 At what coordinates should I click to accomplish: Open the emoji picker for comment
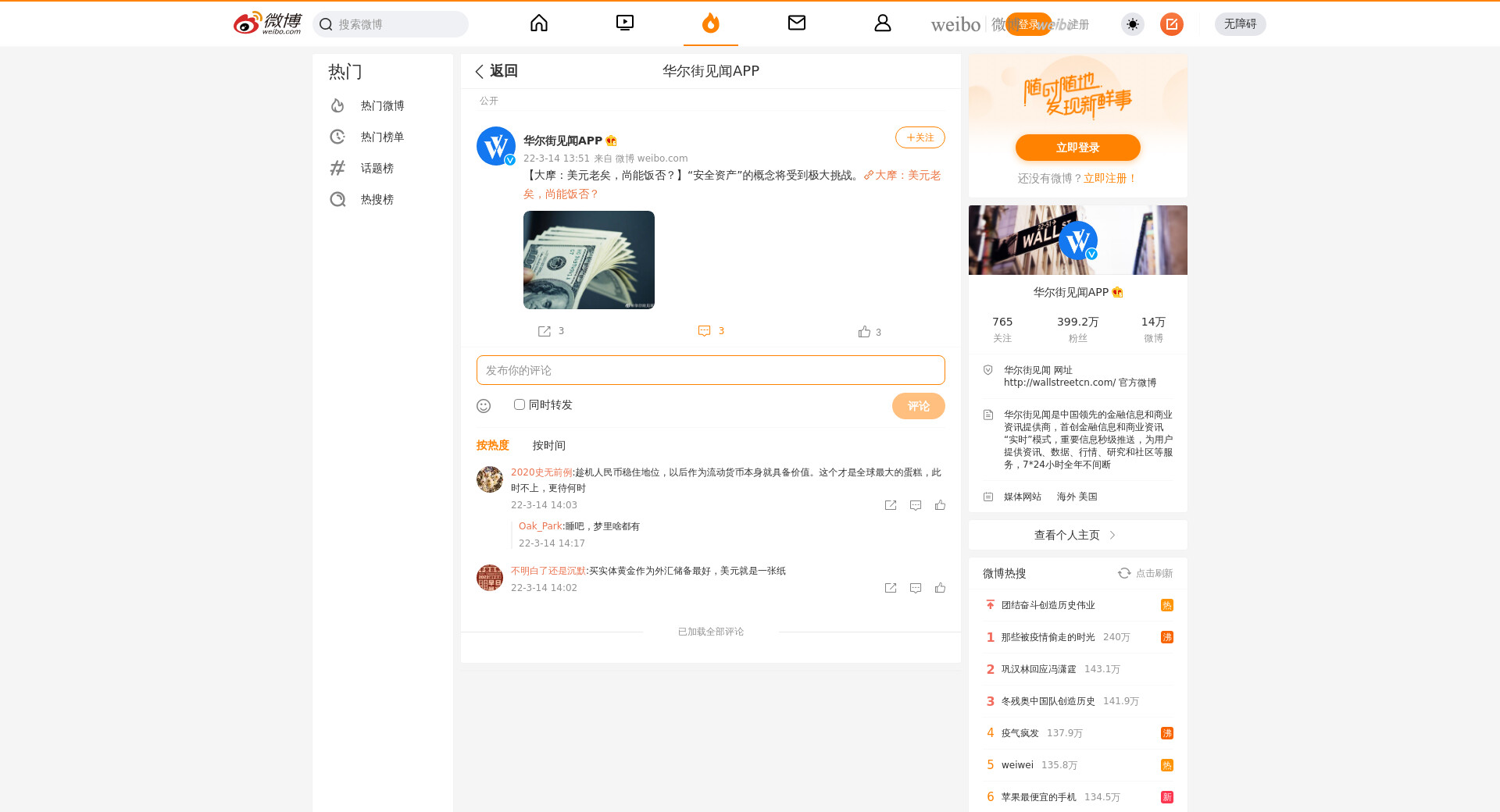point(484,406)
